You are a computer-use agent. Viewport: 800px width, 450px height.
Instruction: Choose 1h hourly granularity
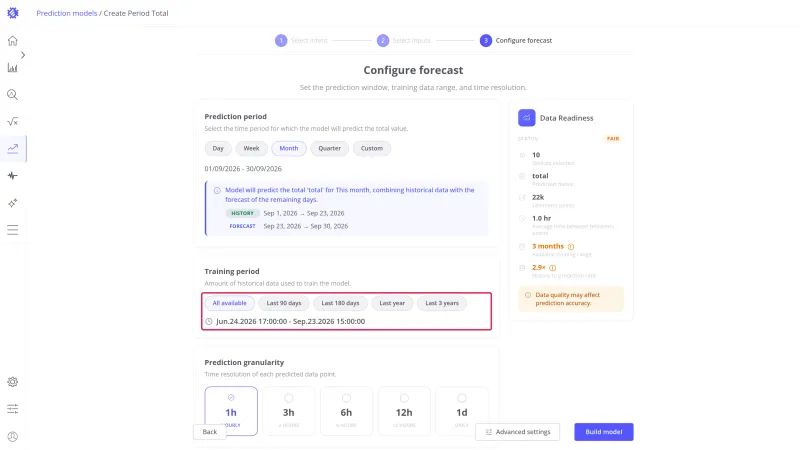tap(231, 411)
